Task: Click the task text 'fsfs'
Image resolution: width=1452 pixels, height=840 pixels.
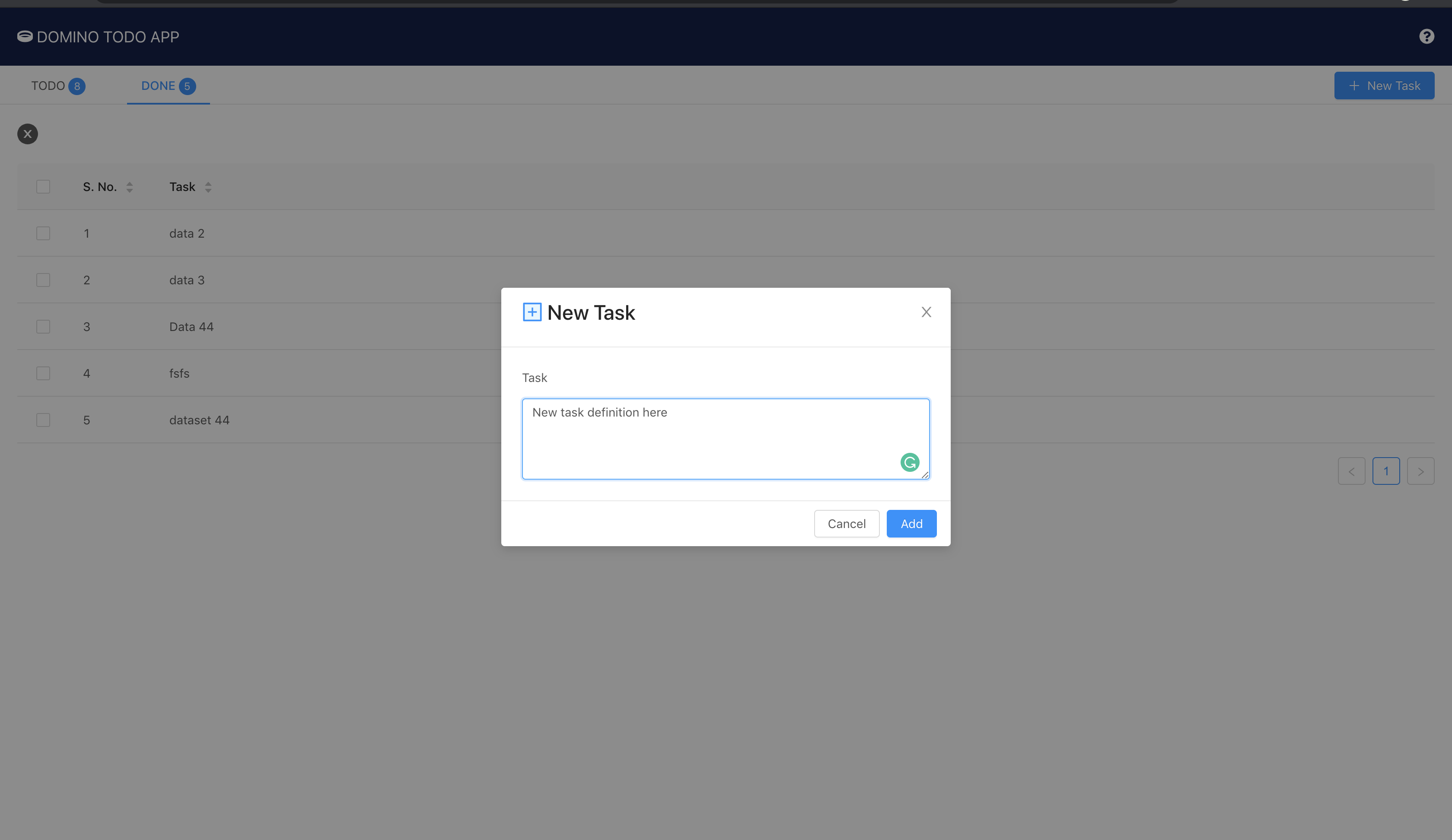Action: click(x=179, y=373)
